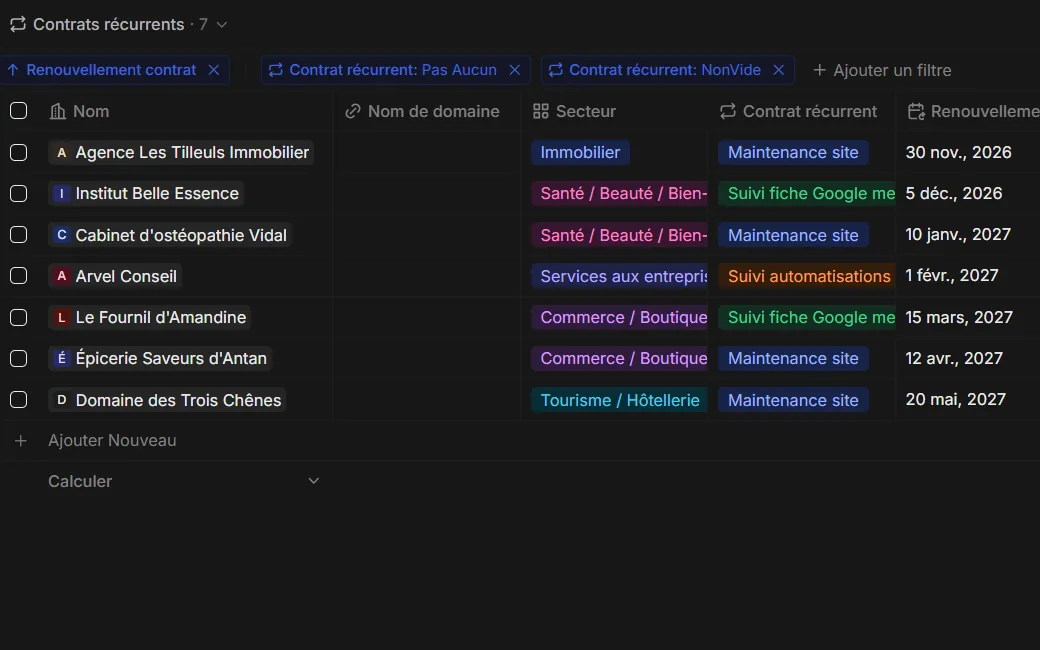Open the Cabinet d'ostéopathie Vidal record
The image size is (1040, 650).
170,235
